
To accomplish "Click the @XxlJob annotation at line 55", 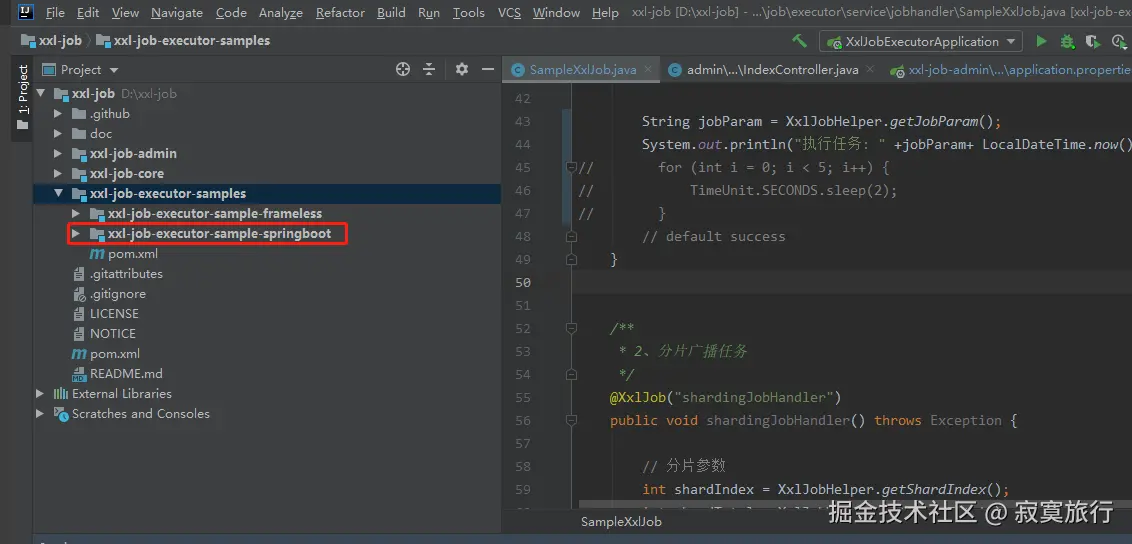I will pyautogui.click(x=638, y=398).
